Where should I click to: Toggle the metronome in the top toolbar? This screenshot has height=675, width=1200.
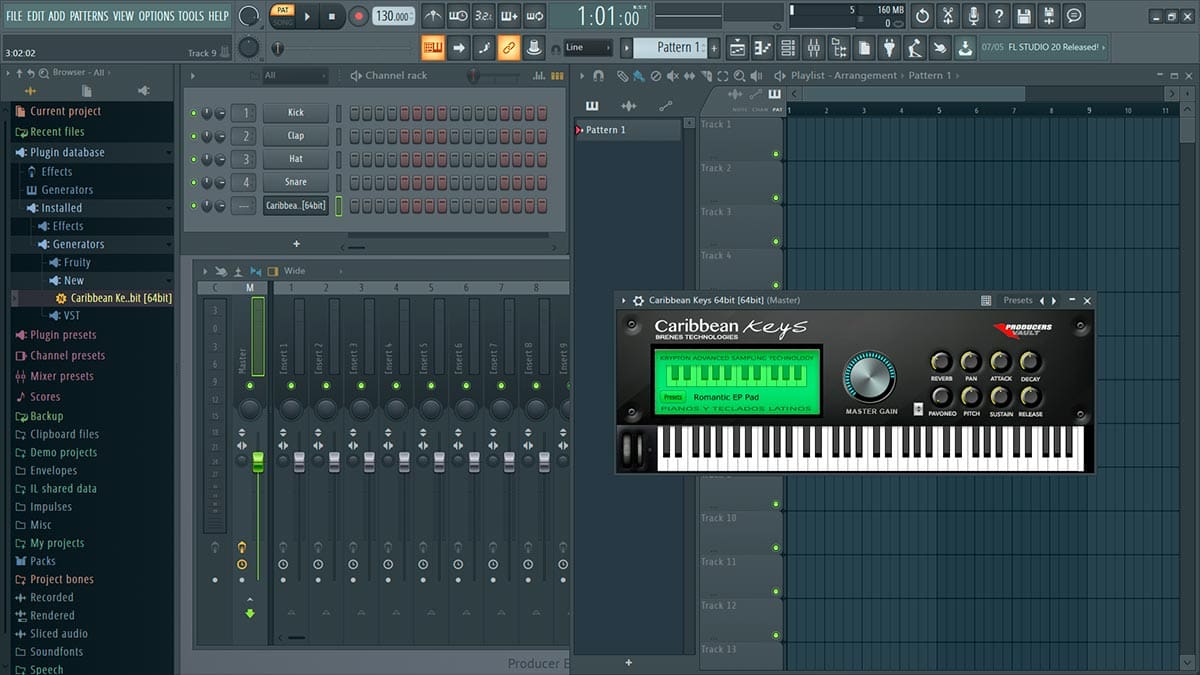[x=432, y=16]
